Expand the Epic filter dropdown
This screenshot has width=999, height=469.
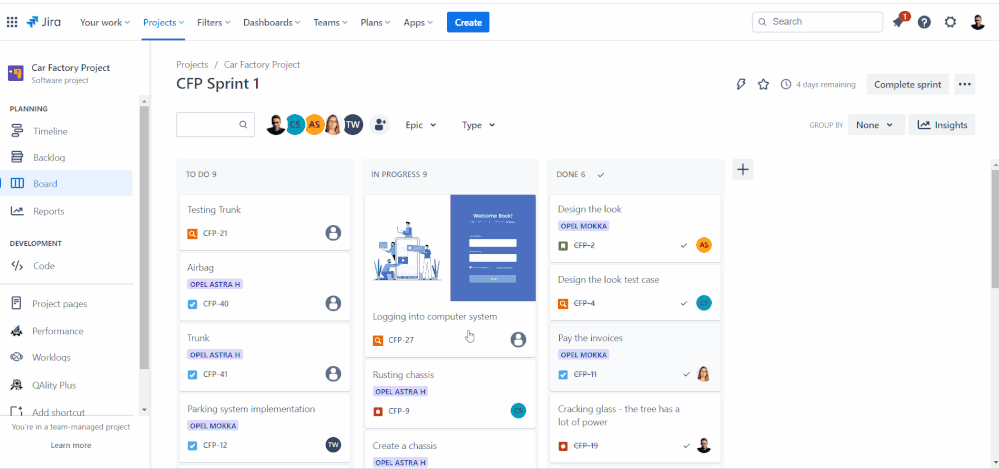point(421,125)
